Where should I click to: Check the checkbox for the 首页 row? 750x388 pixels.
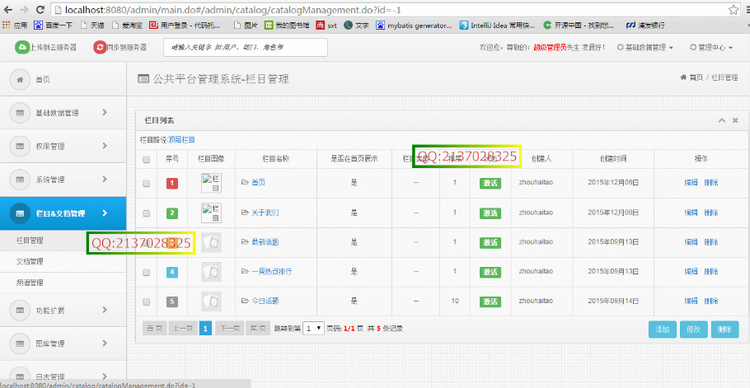(x=147, y=183)
